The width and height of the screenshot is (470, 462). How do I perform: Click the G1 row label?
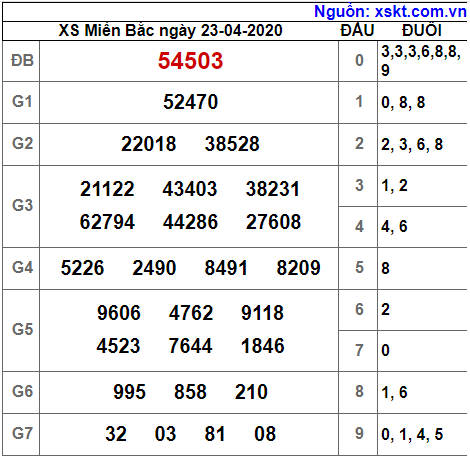tap(22, 102)
